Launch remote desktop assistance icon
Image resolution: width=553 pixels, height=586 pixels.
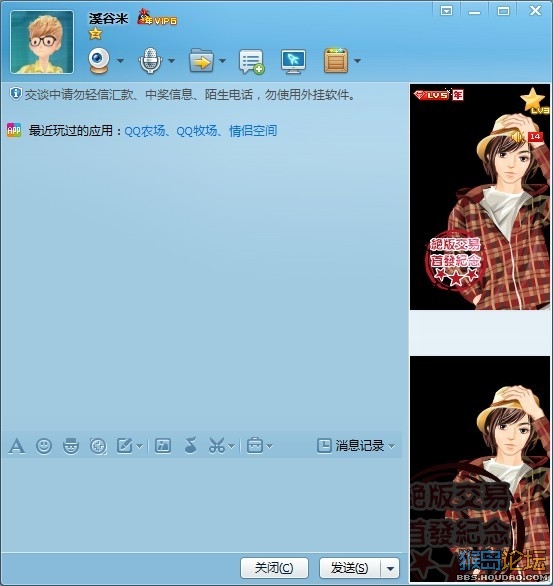[293, 61]
